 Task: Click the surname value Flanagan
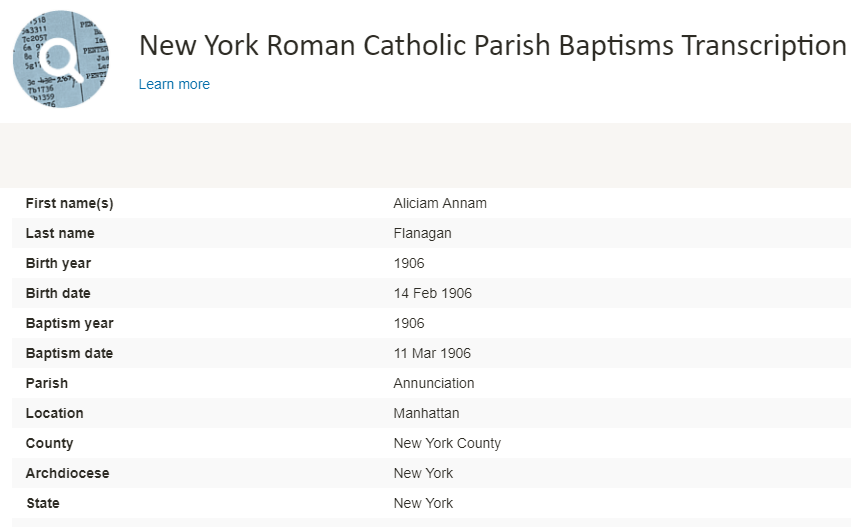[x=422, y=233]
